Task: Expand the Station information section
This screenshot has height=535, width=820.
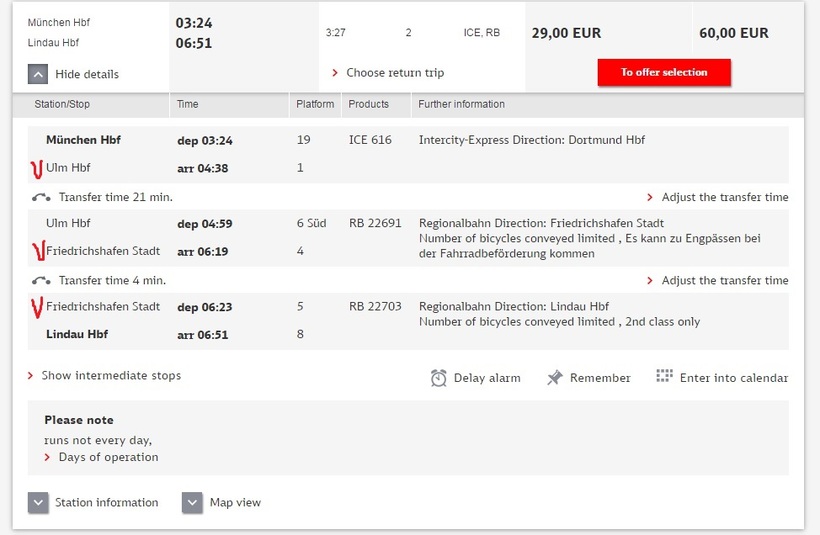Action: [106, 502]
